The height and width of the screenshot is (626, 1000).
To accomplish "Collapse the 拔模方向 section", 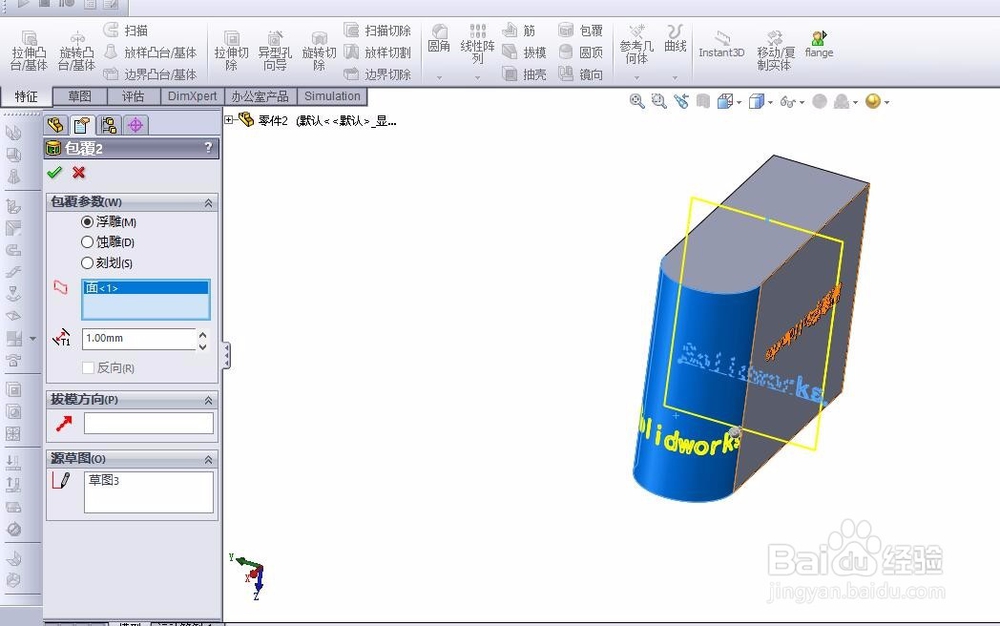I will coord(208,400).
